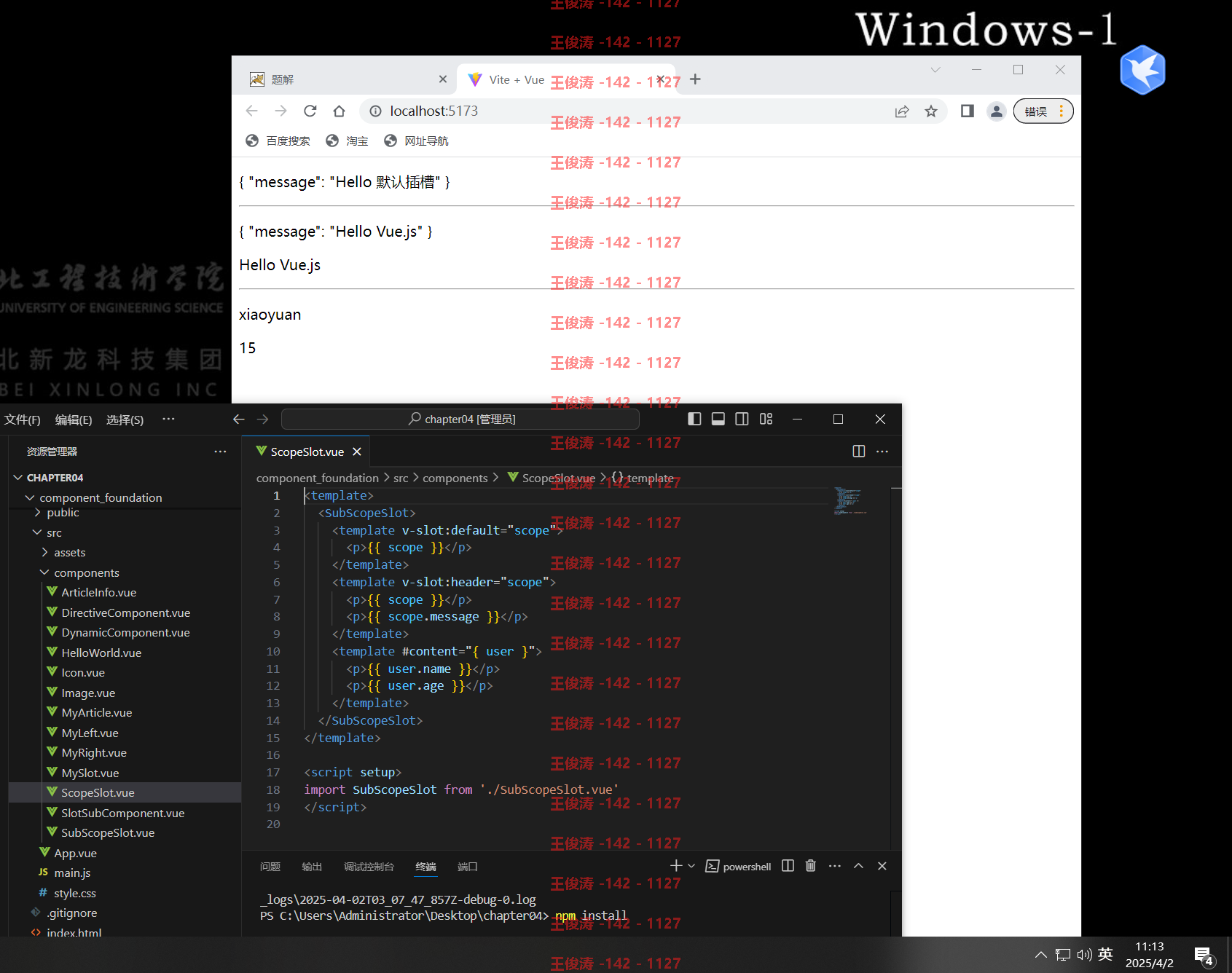Open DirectiveComponent.vue in the explorer
The image size is (1232, 973).
125,612
